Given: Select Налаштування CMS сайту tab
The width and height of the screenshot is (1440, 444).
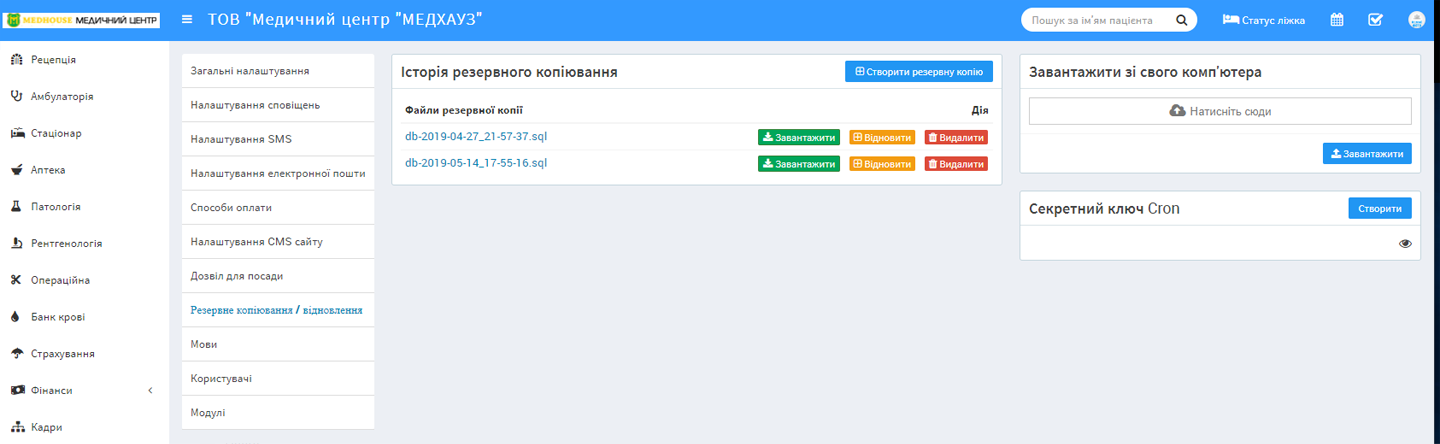Looking at the screenshot, I should [278, 241].
